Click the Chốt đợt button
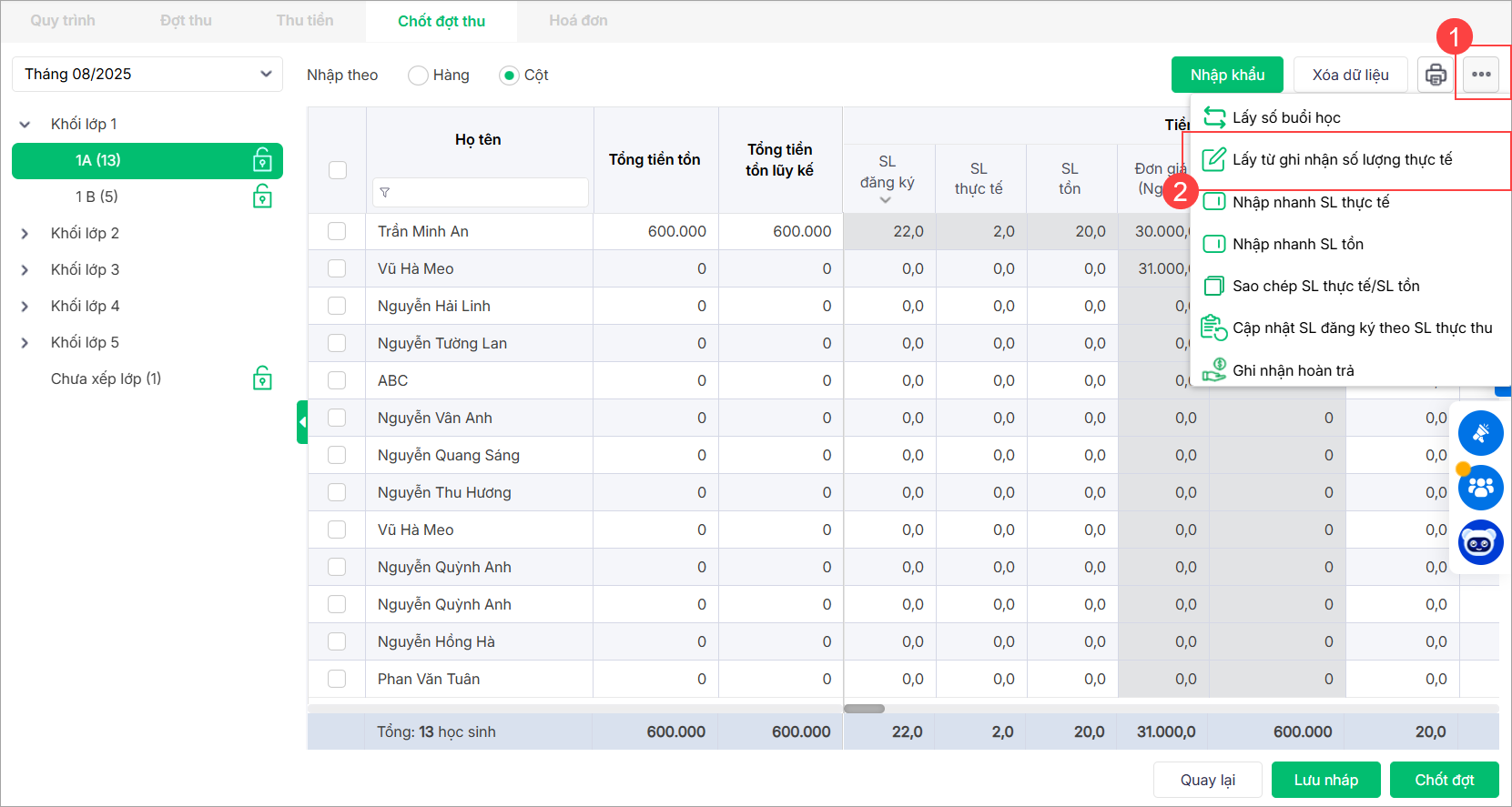The image size is (1512, 807). click(x=1444, y=780)
